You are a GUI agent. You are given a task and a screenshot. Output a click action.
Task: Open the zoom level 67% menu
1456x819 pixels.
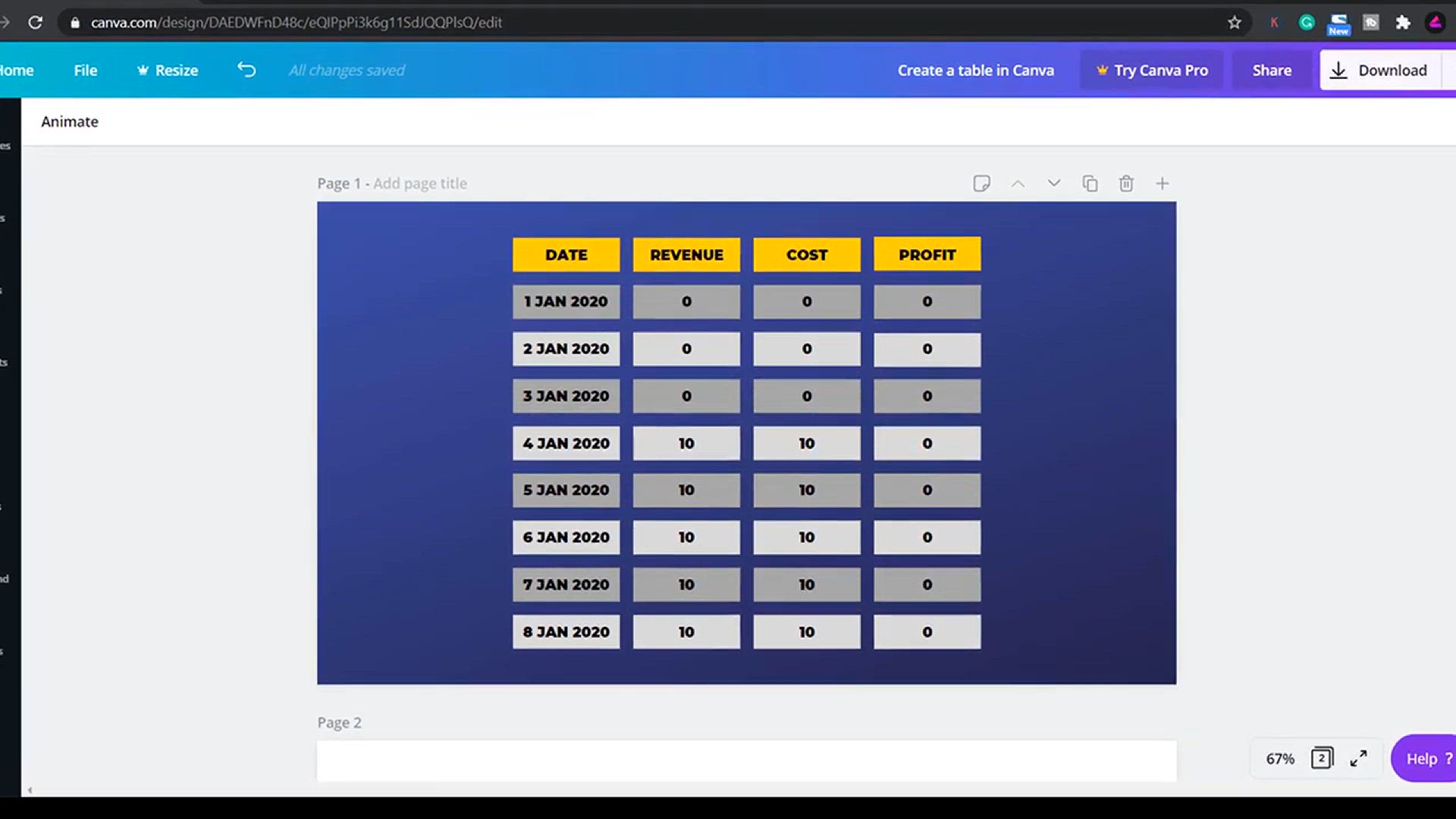[x=1280, y=758]
